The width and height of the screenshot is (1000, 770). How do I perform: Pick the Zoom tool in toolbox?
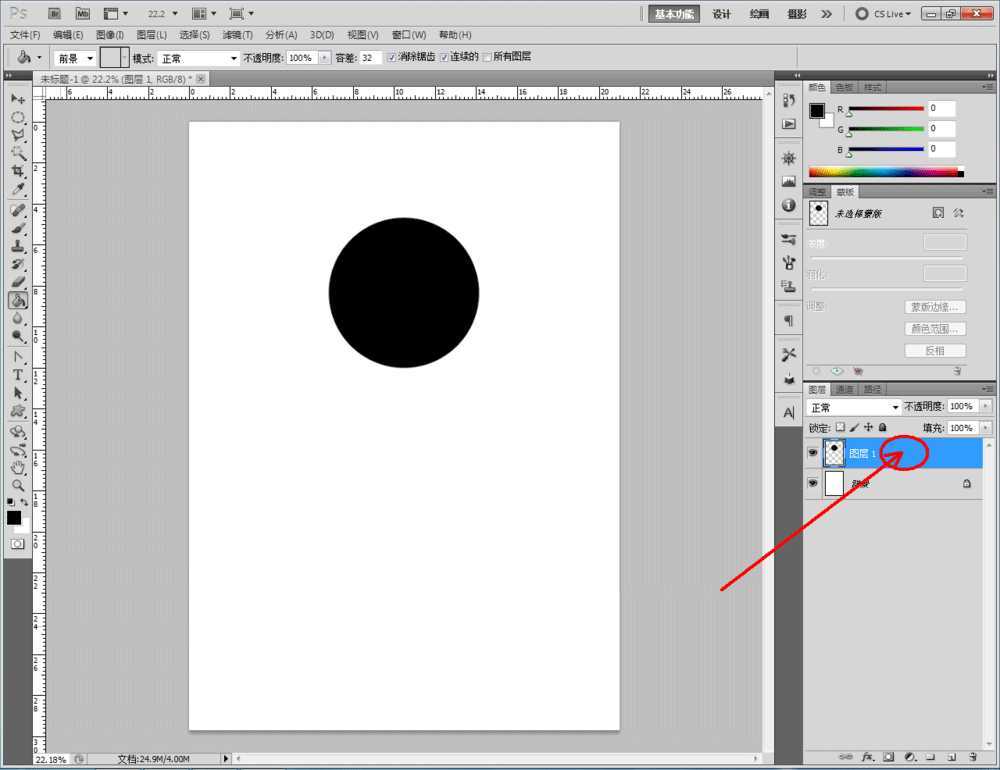(18, 485)
